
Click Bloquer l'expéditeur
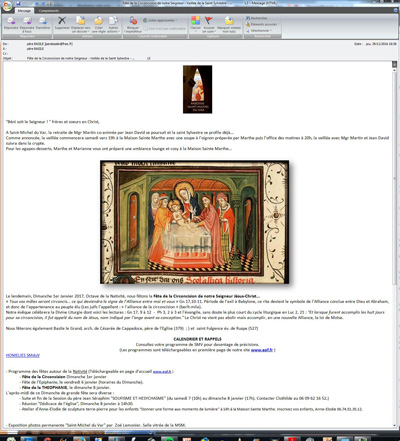click(133, 24)
